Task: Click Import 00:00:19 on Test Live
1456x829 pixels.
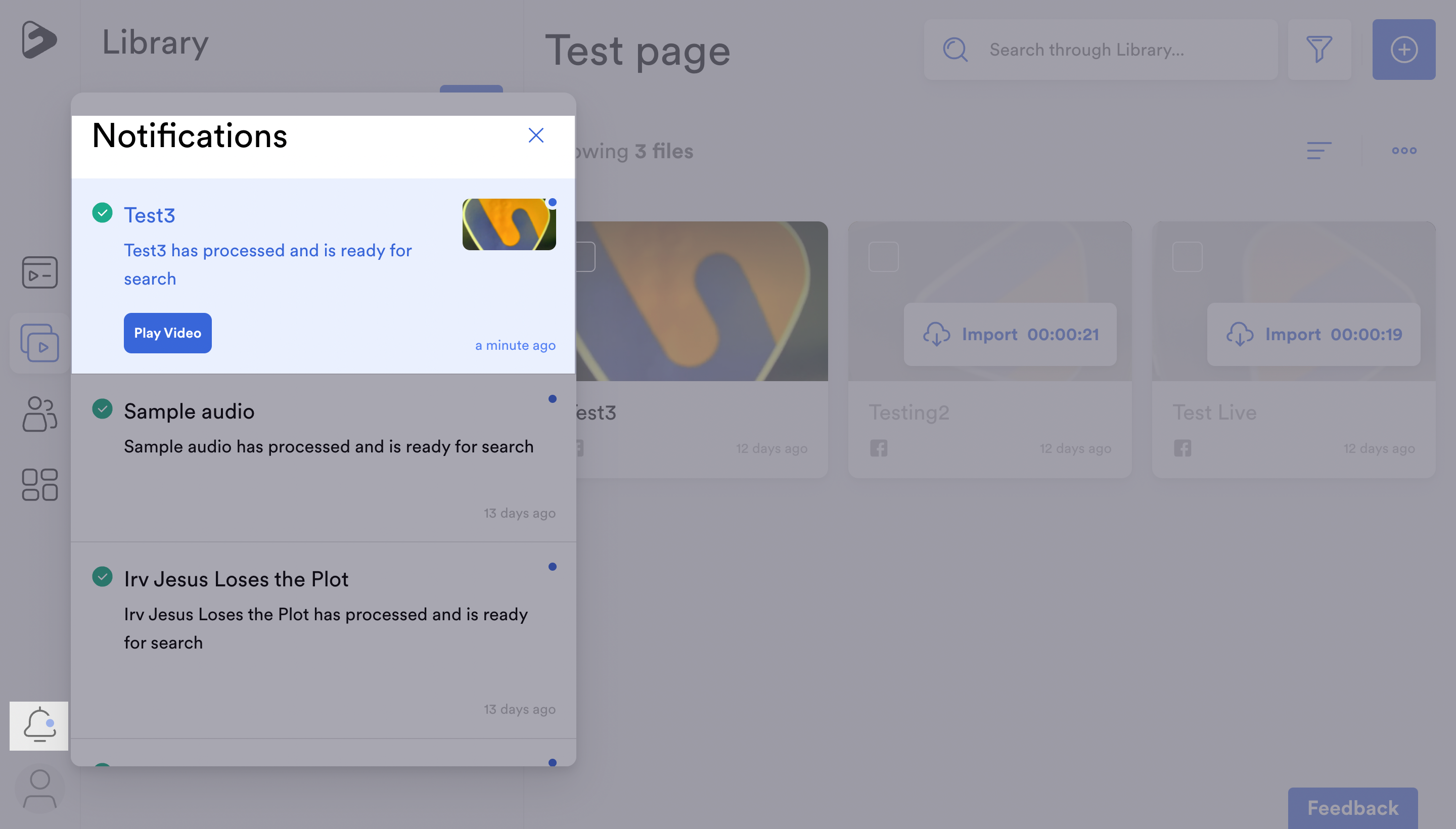Action: [1313, 334]
